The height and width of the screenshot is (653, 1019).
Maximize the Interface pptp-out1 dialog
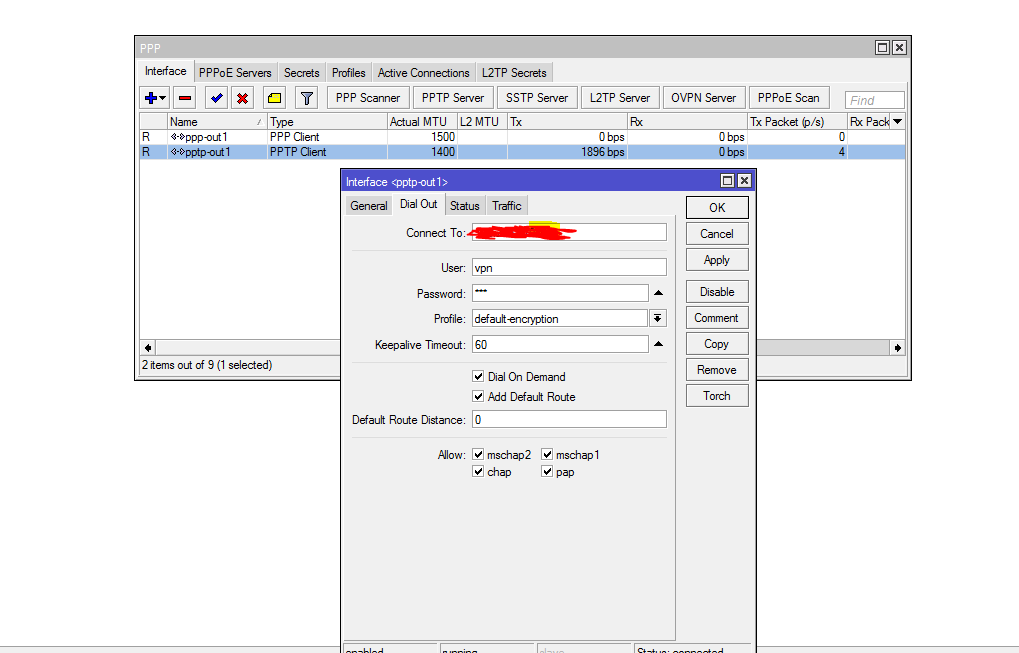(728, 181)
